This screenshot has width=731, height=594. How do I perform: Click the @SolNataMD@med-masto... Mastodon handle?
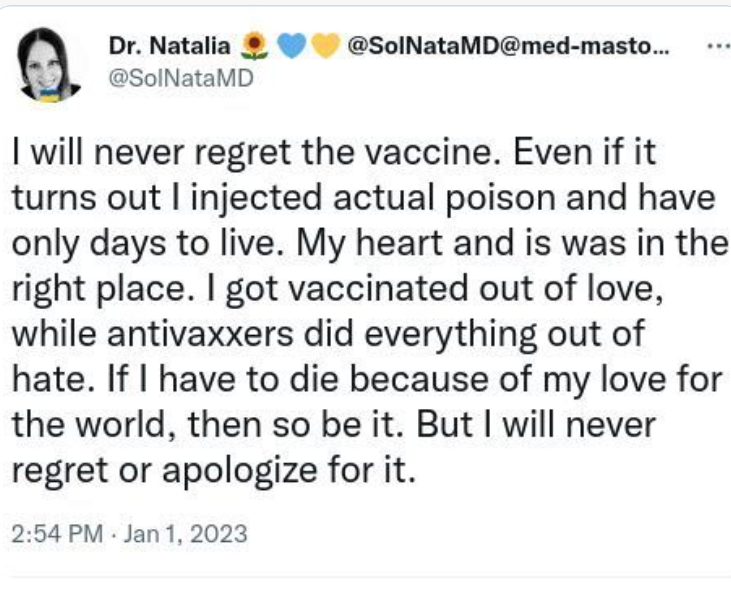click(x=508, y=46)
